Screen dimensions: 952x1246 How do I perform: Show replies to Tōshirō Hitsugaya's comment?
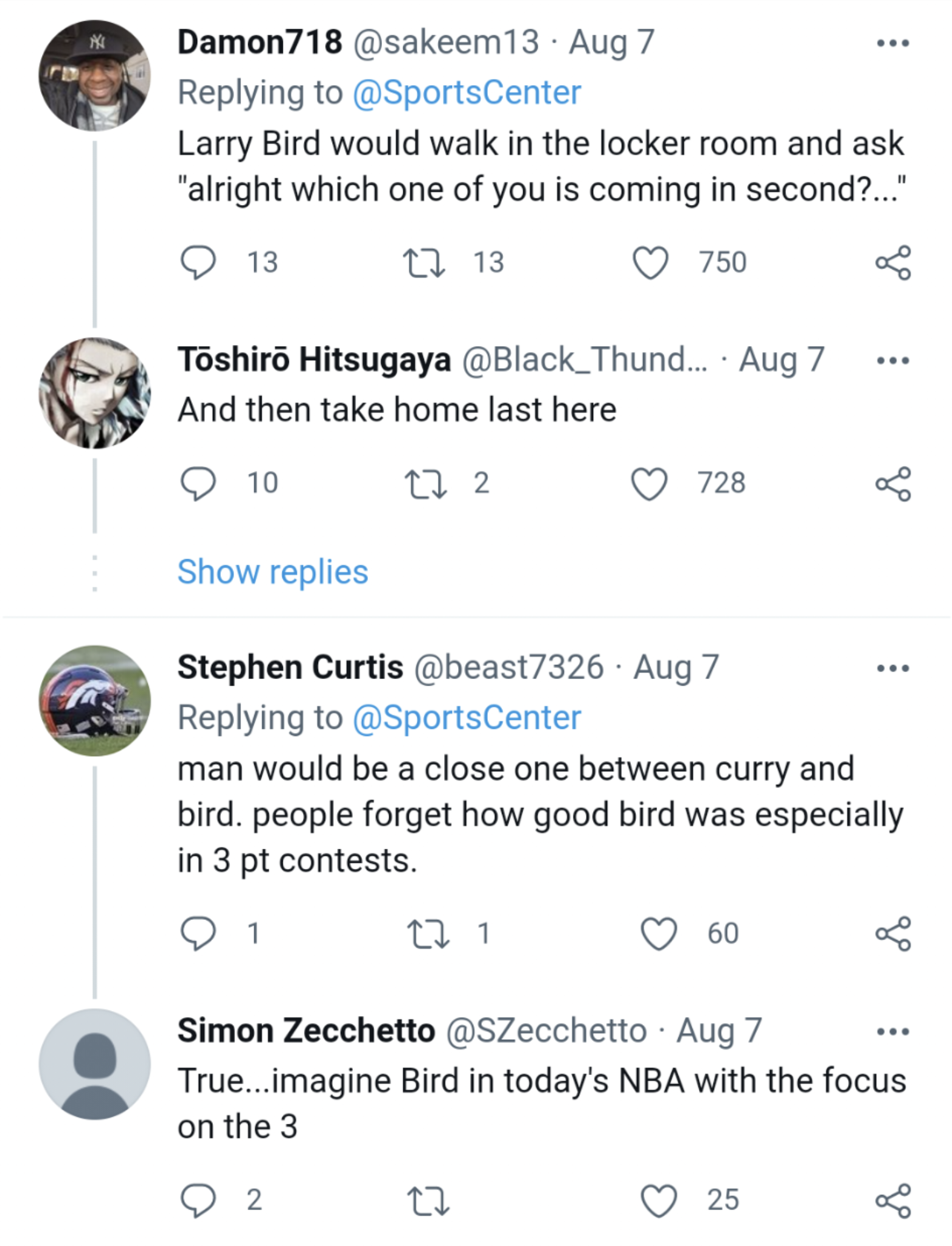[x=274, y=571]
